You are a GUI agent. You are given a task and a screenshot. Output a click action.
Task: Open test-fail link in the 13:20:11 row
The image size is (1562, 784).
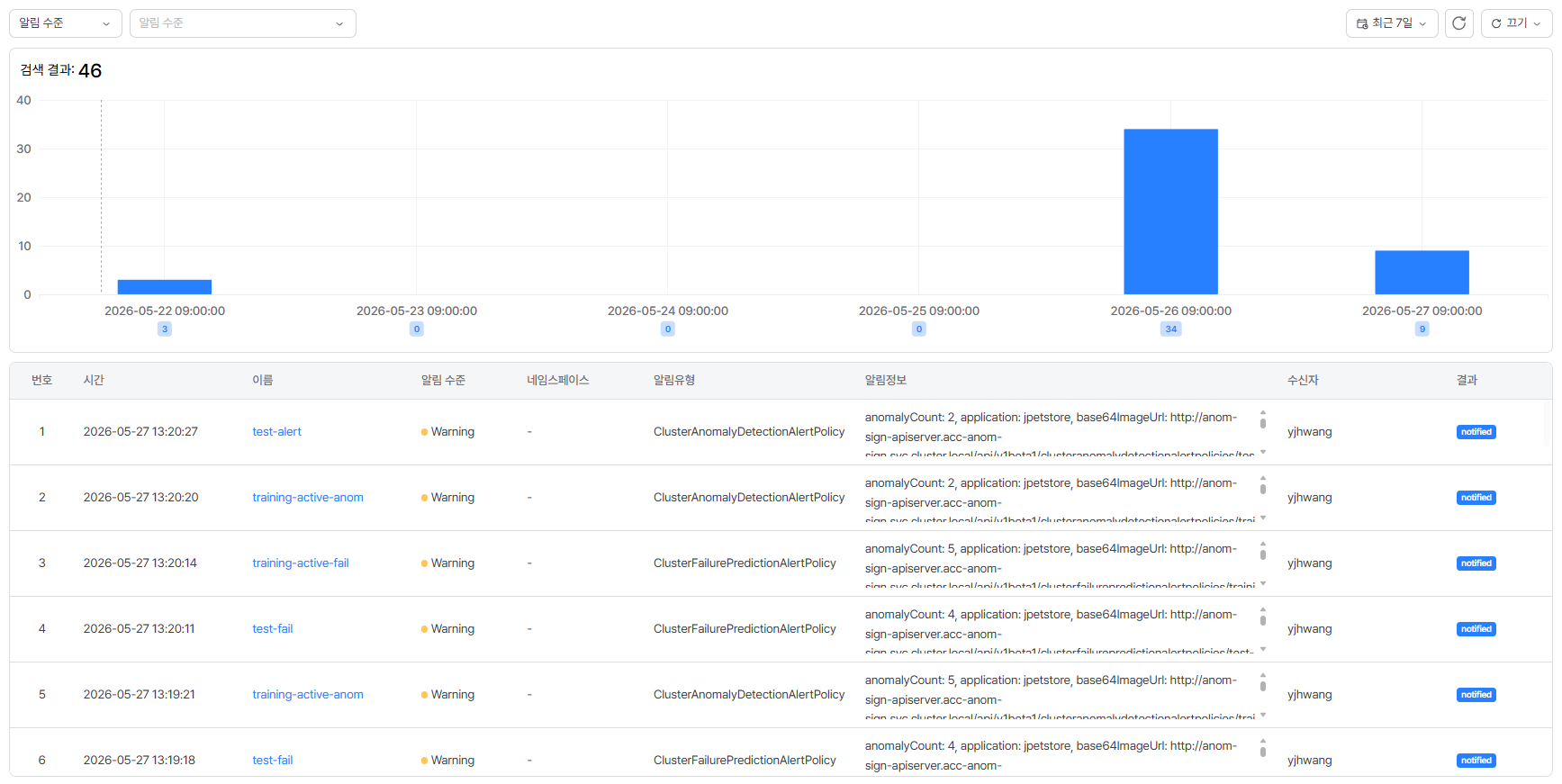click(273, 629)
